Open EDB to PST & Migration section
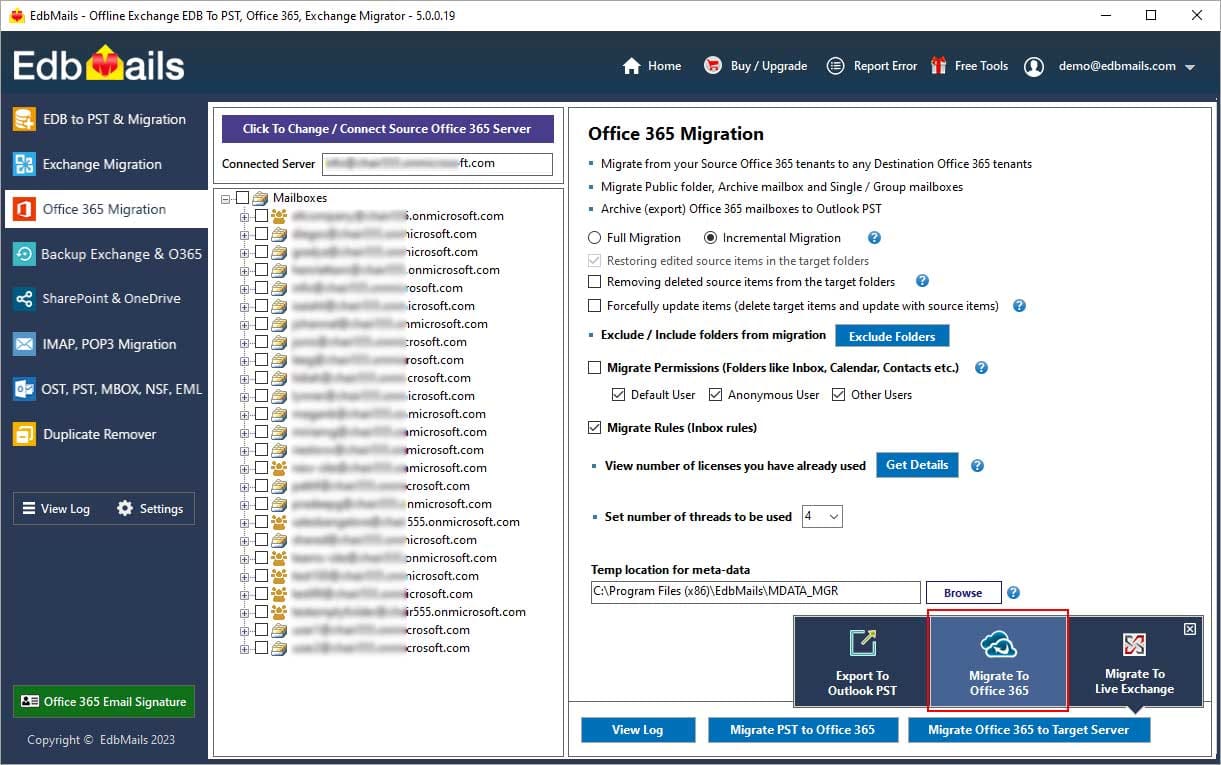The height and width of the screenshot is (765, 1221). pyautogui.click(x=104, y=119)
